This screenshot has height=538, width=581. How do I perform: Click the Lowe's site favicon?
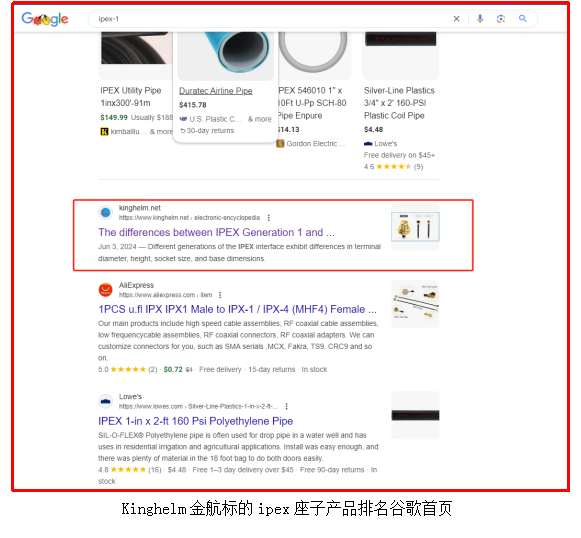(106, 401)
